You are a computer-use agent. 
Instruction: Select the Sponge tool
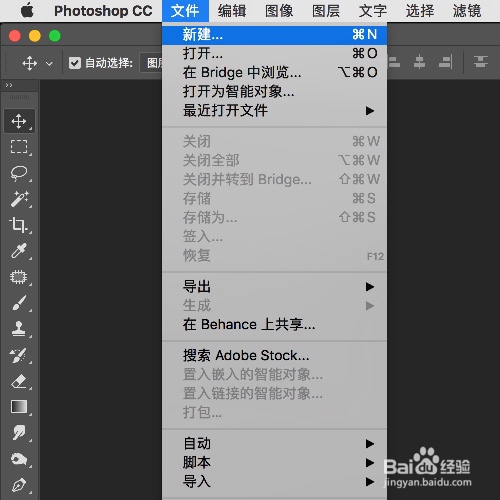pyautogui.click(x=19, y=459)
